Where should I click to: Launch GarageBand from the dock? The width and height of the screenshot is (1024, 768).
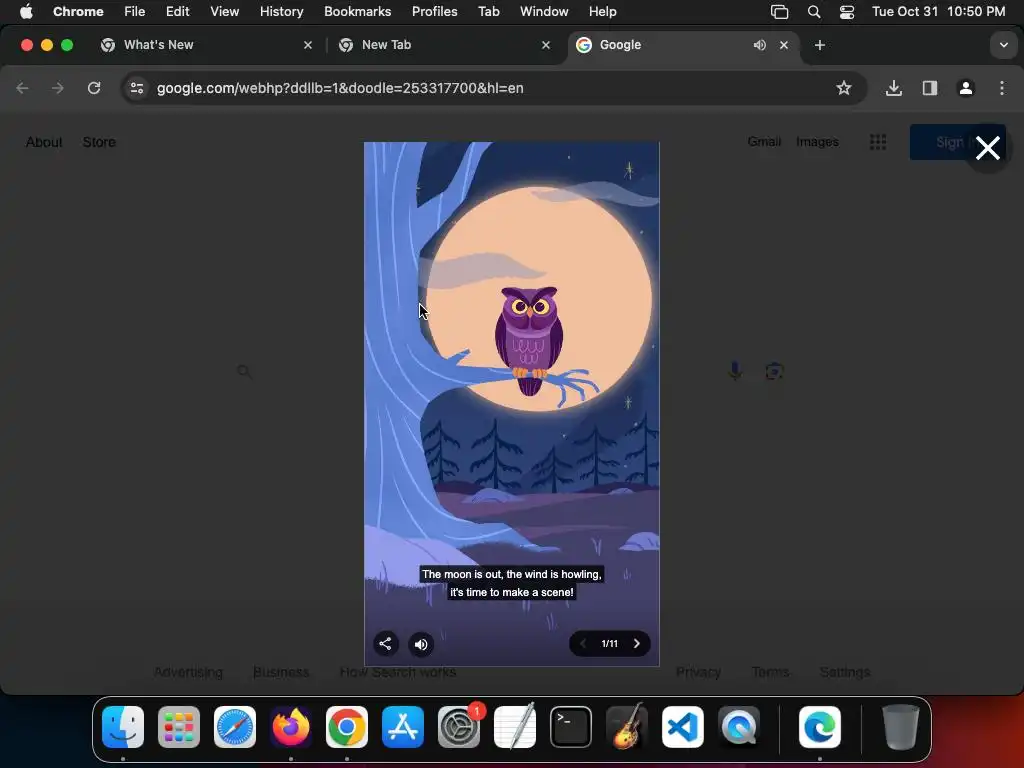point(627,727)
